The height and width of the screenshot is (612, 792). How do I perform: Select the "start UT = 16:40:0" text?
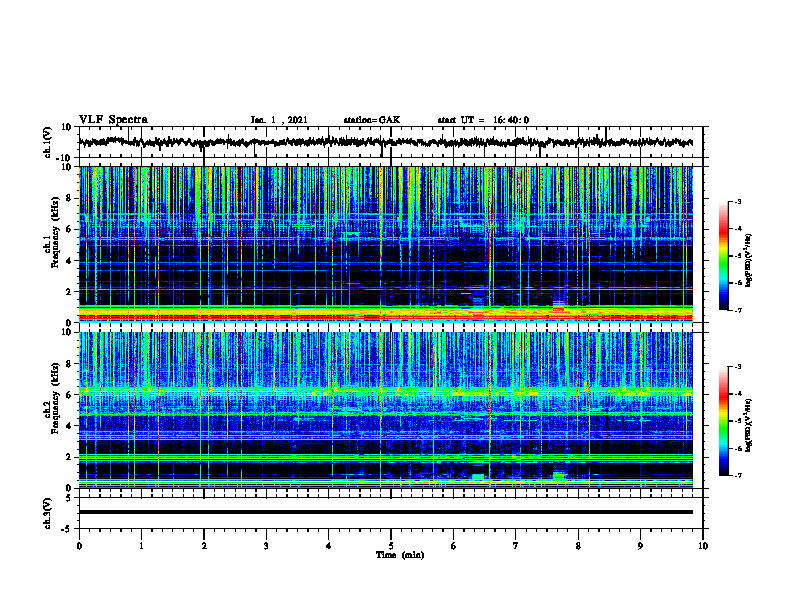tap(483, 120)
